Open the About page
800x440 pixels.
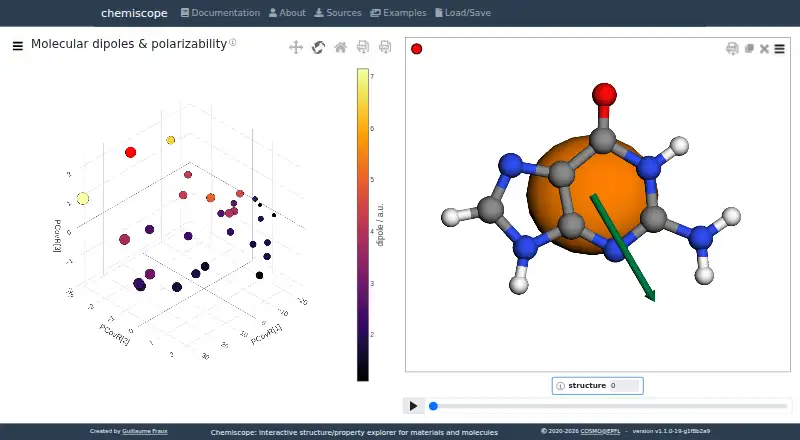pos(287,13)
